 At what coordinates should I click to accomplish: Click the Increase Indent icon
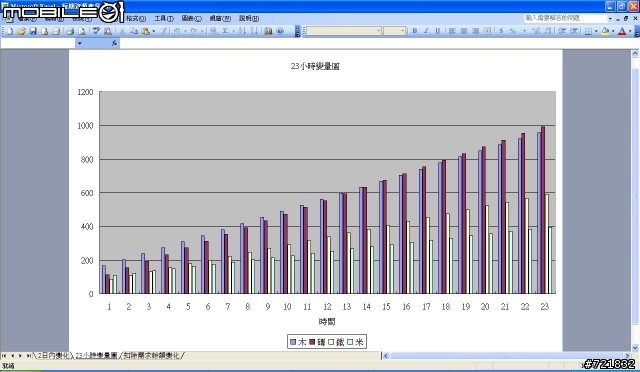[574, 31]
